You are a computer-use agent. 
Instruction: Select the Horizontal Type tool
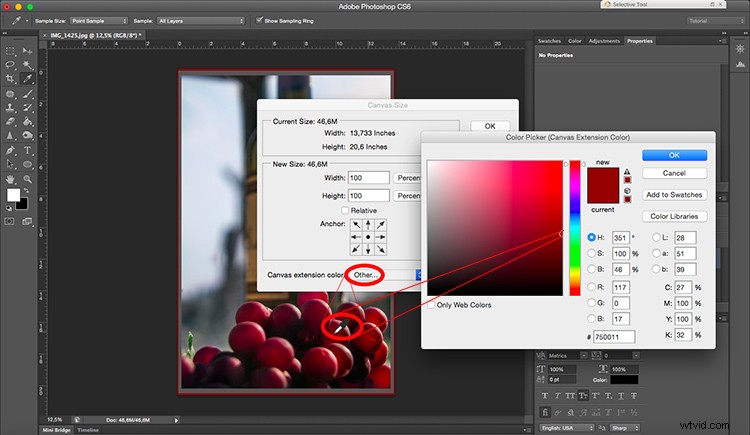(27, 150)
